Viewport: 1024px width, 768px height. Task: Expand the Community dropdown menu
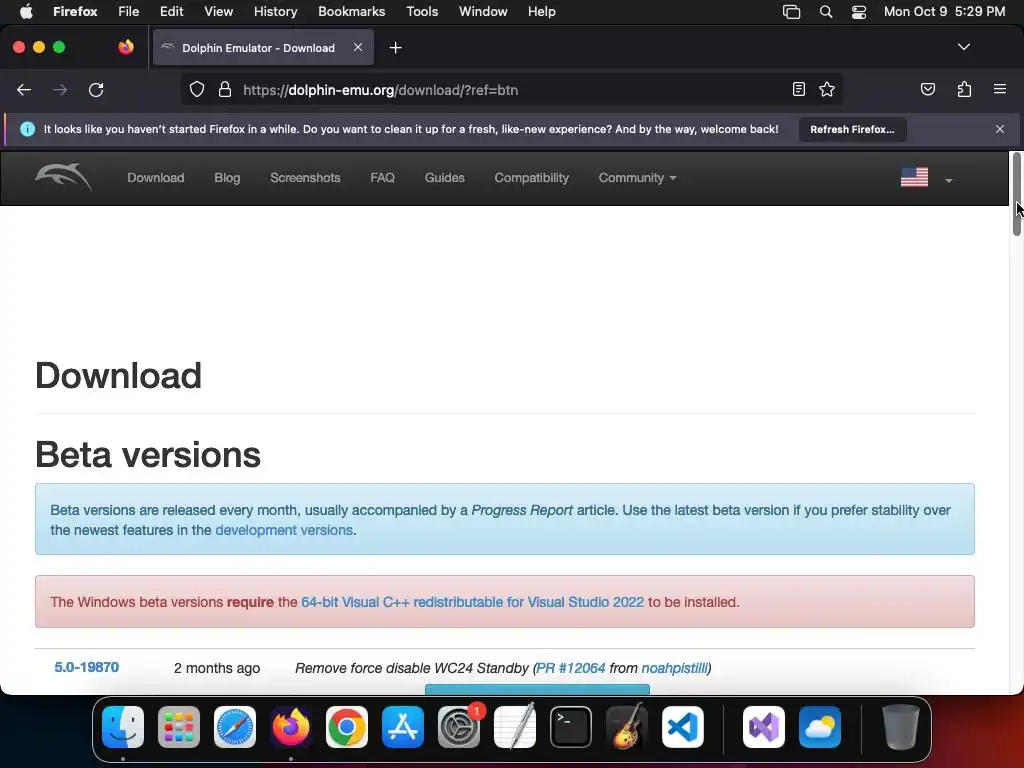coord(637,178)
